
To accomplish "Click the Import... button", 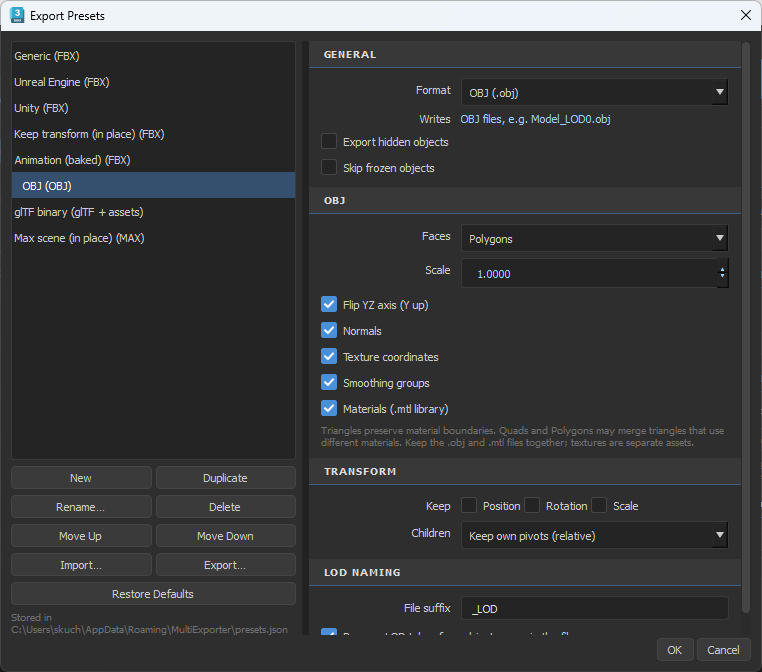I will (x=81, y=565).
